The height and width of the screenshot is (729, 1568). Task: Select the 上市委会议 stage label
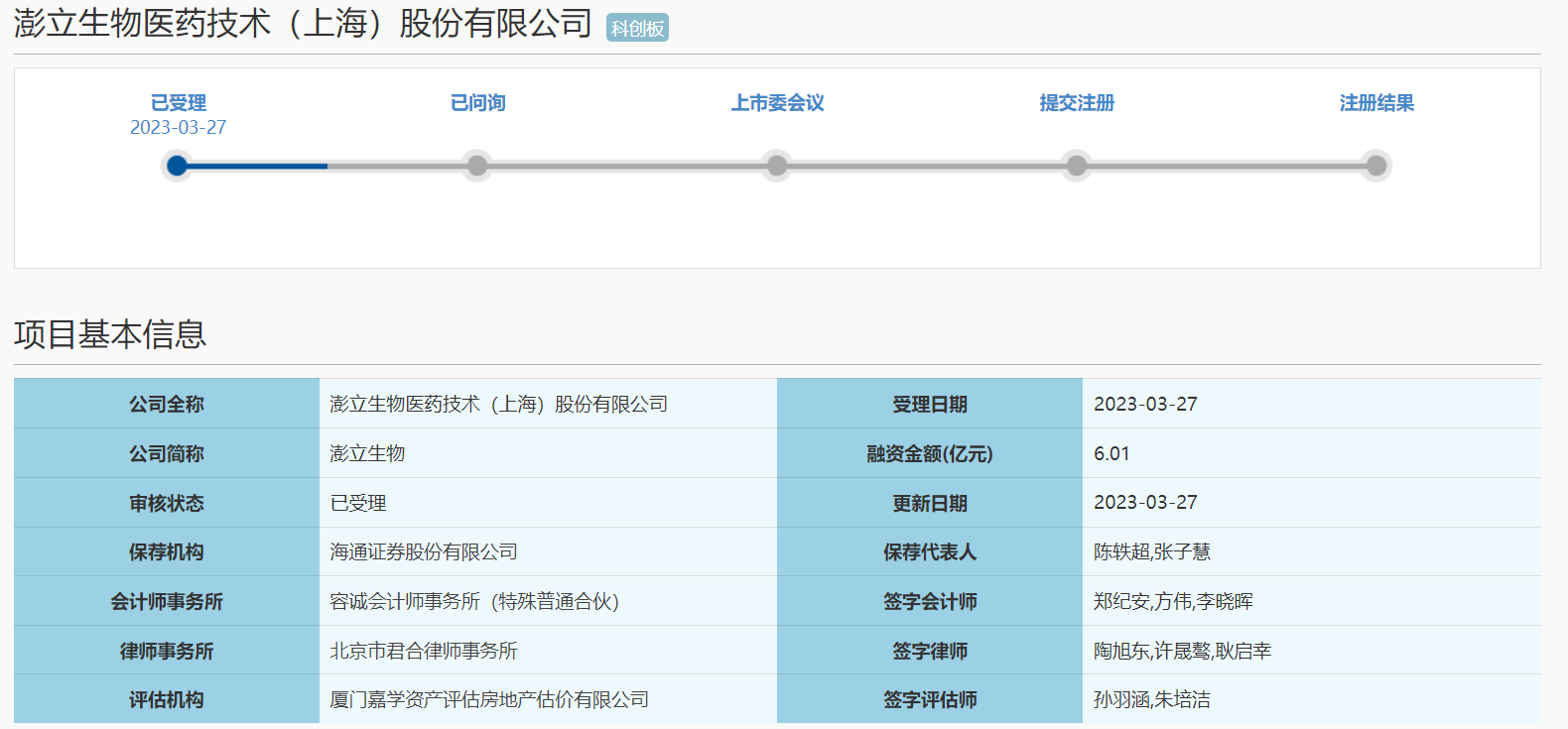tap(777, 103)
